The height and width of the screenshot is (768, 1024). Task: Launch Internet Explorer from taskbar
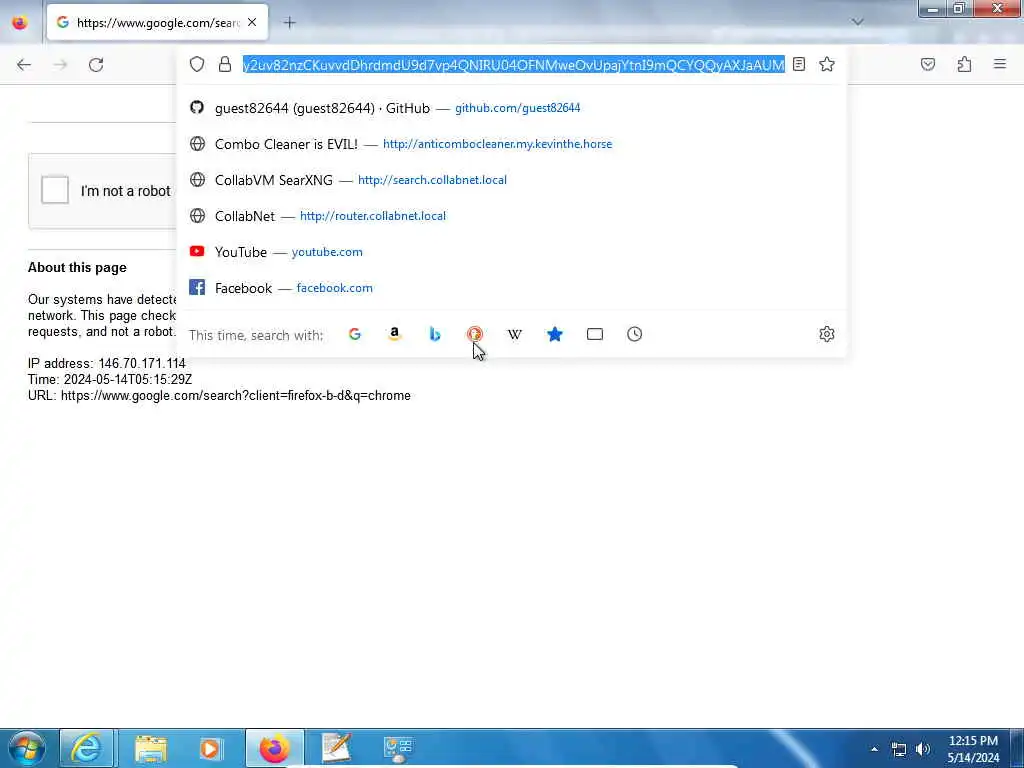tap(86, 748)
